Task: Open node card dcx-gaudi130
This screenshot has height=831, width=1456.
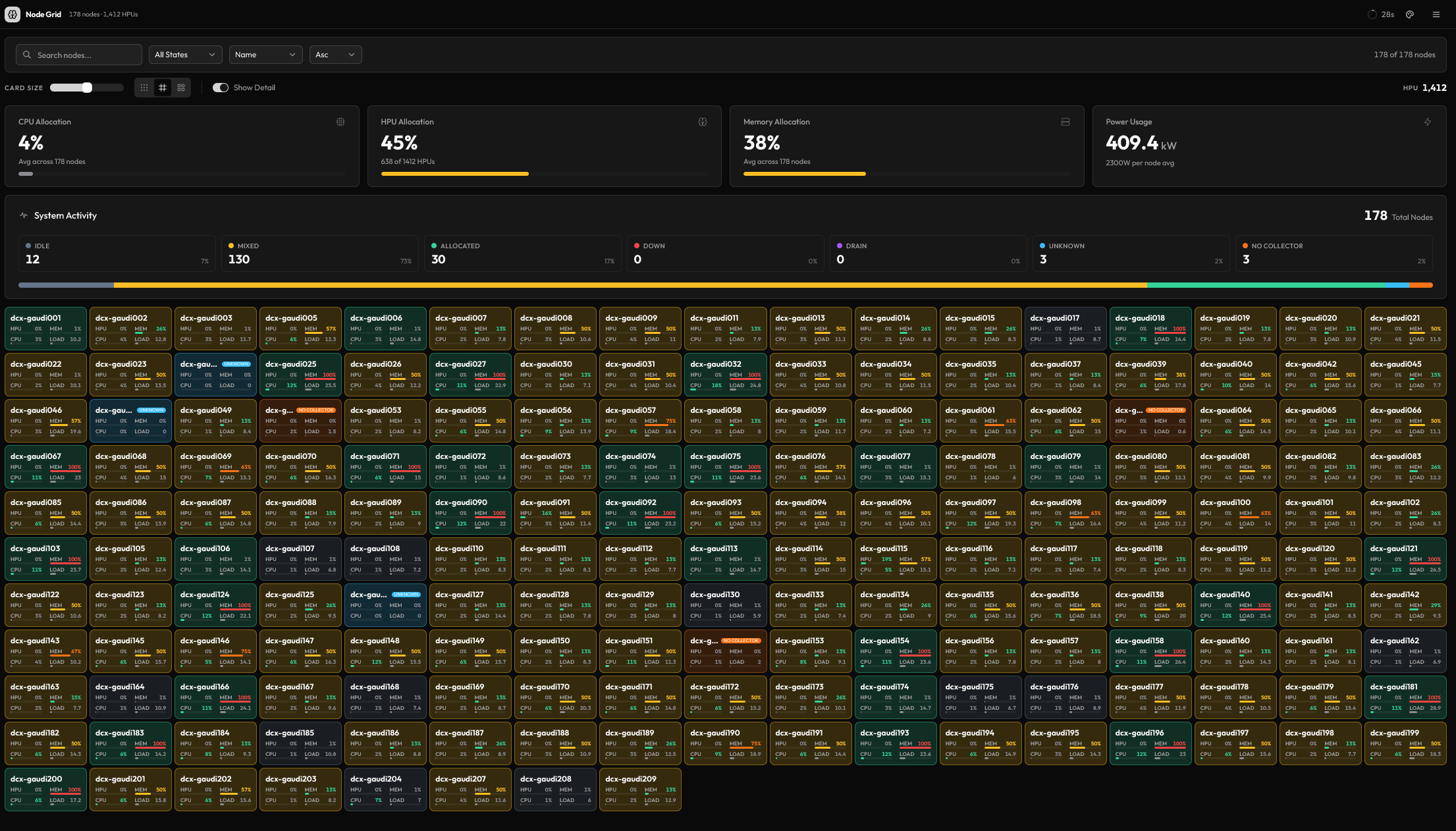Action: pyautogui.click(x=726, y=604)
